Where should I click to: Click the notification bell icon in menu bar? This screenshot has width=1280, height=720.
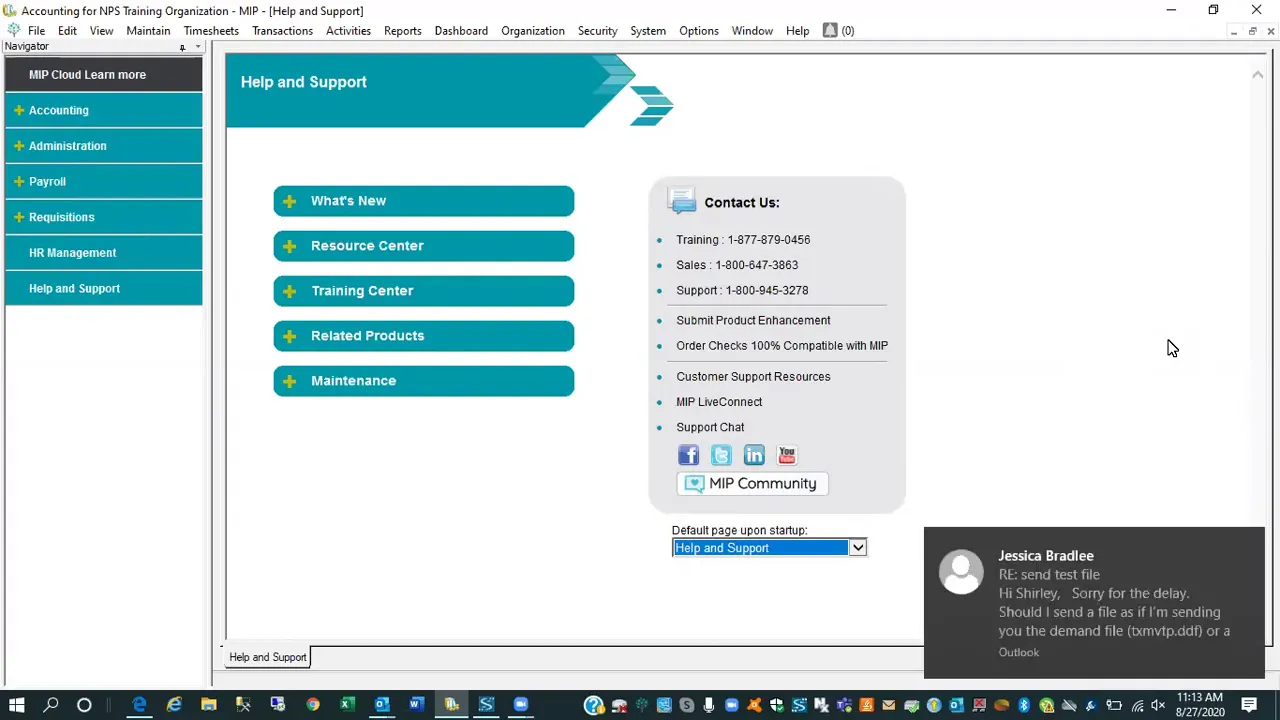point(830,31)
